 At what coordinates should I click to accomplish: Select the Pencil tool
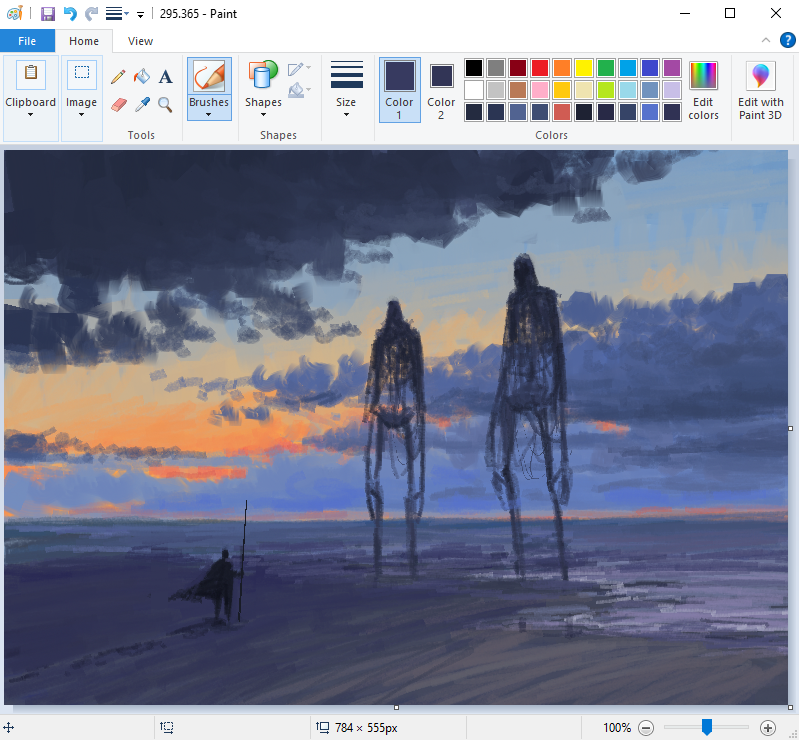118,76
